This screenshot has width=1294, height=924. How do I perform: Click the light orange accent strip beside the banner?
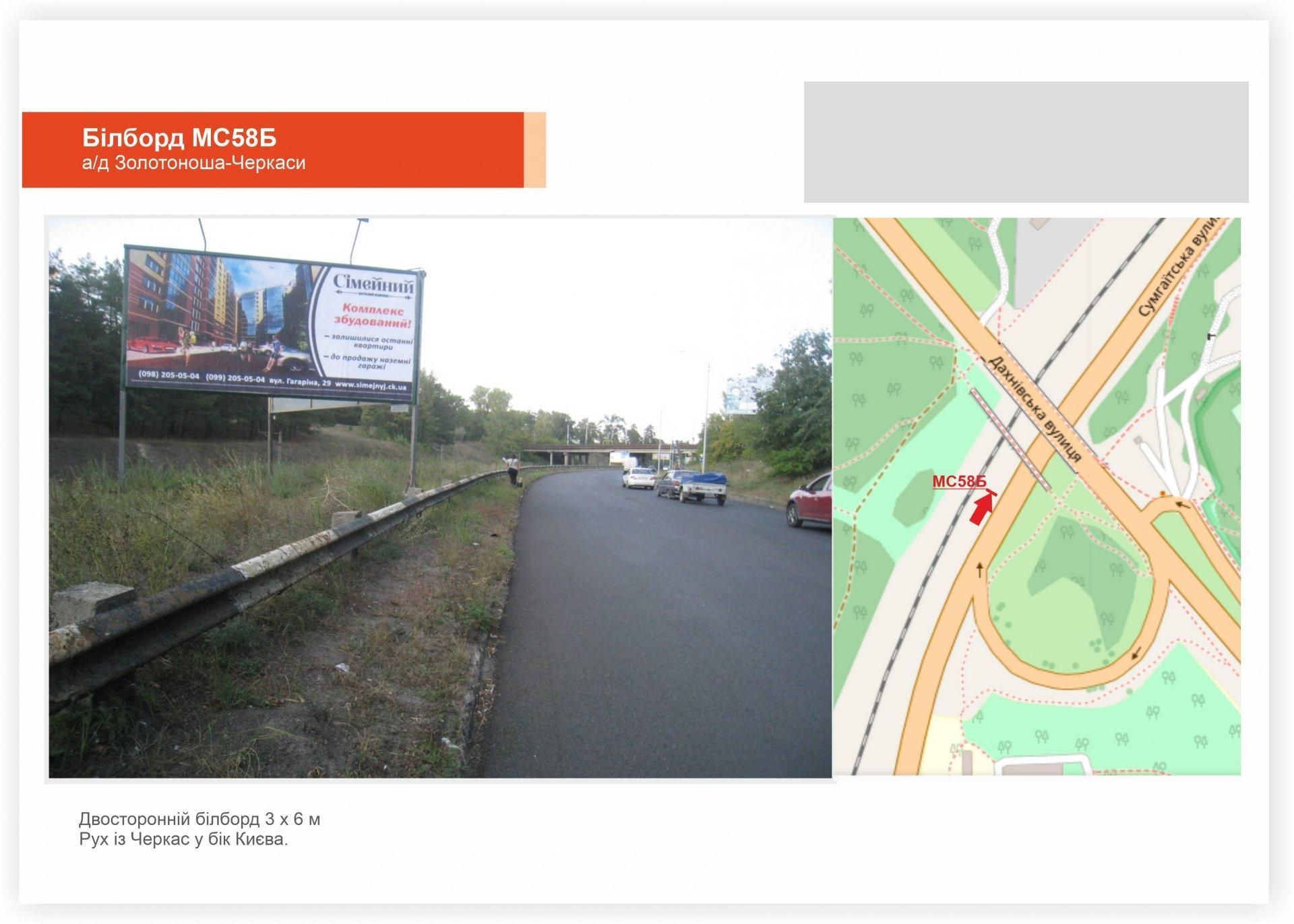pos(534,150)
